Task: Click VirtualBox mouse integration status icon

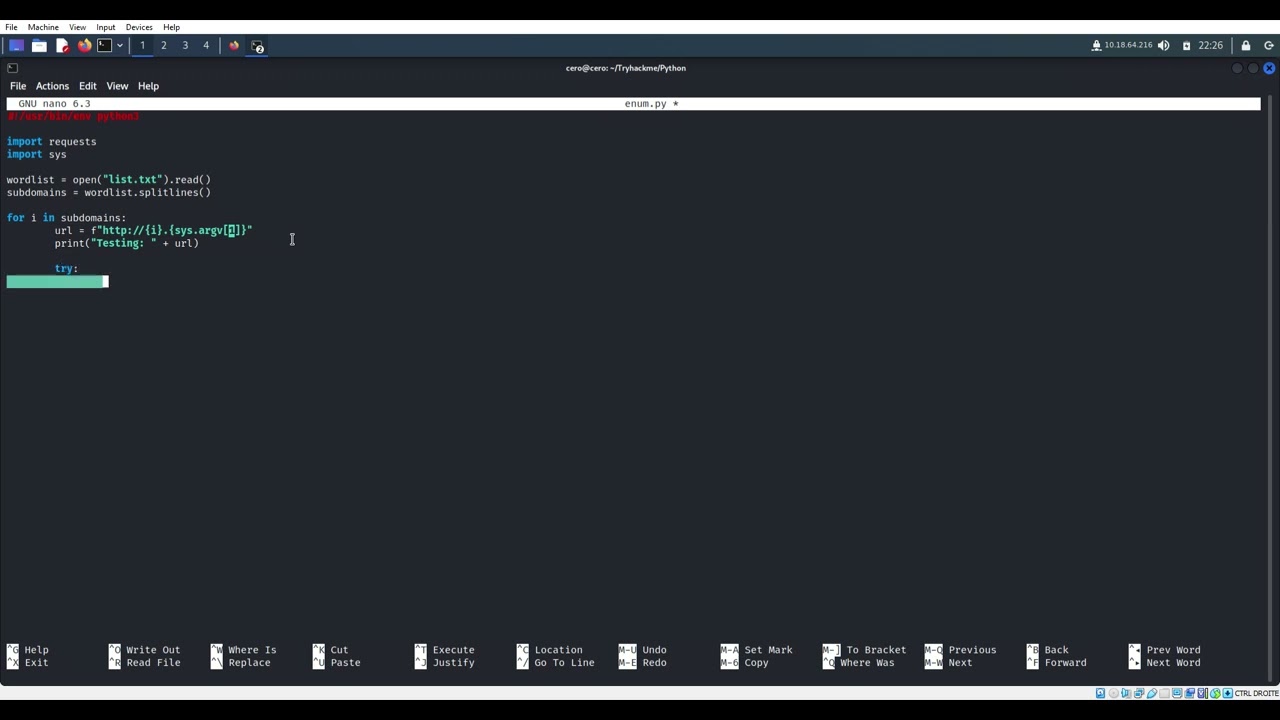Action: point(1215,693)
